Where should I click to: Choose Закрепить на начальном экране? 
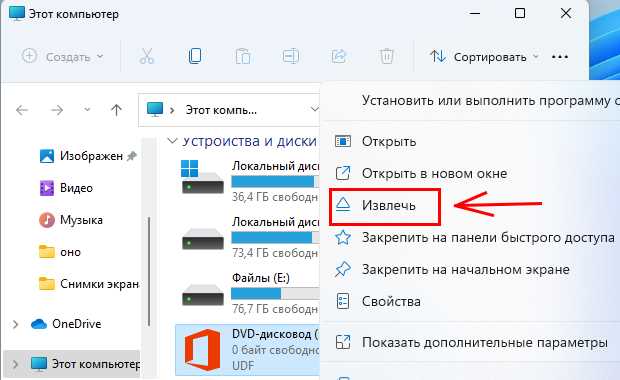click(x=465, y=270)
